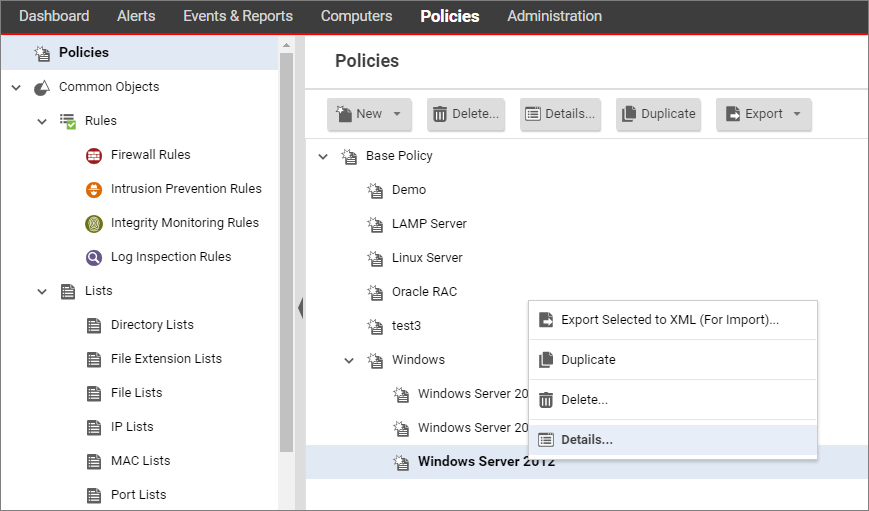Click the Oracle RAC policy icon
Screen dimensions: 869x511
pyautogui.click(x=375, y=292)
